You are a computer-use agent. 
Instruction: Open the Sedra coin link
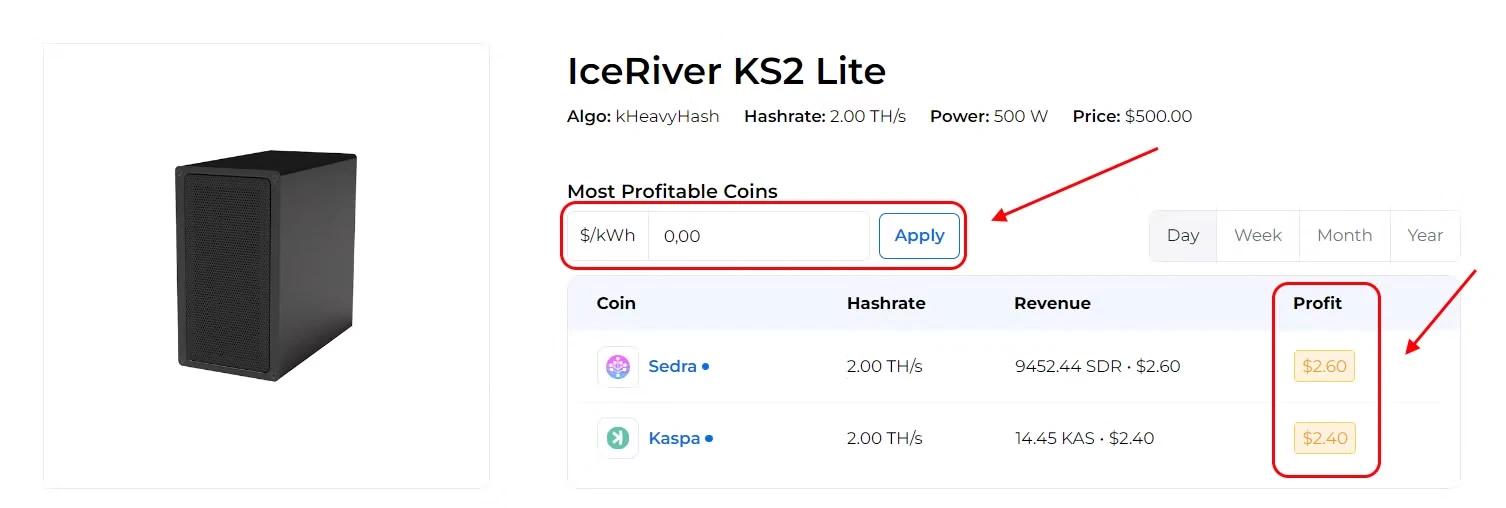pos(672,367)
